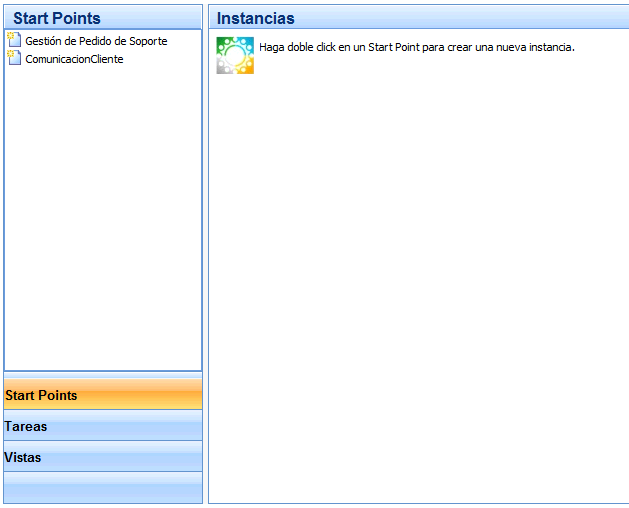Click the colorful Instancias logo icon

[x=235, y=55]
